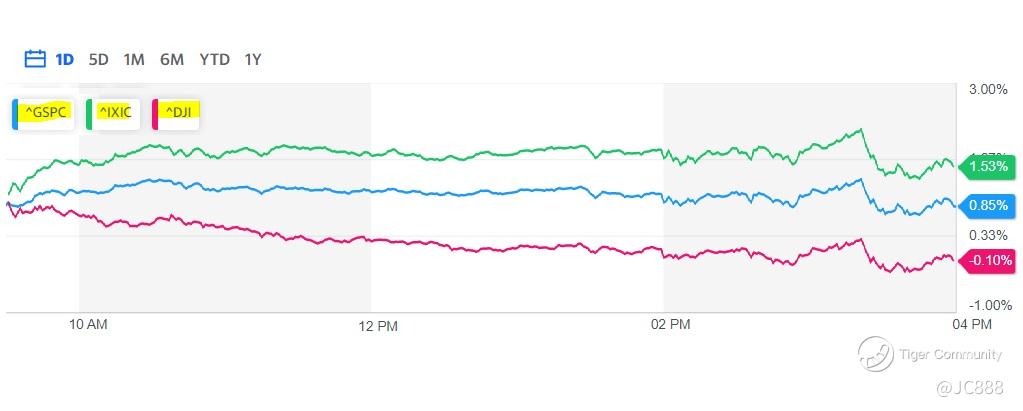Select the 1D time range tab
The width and height of the screenshot is (1023, 411).
click(x=65, y=60)
